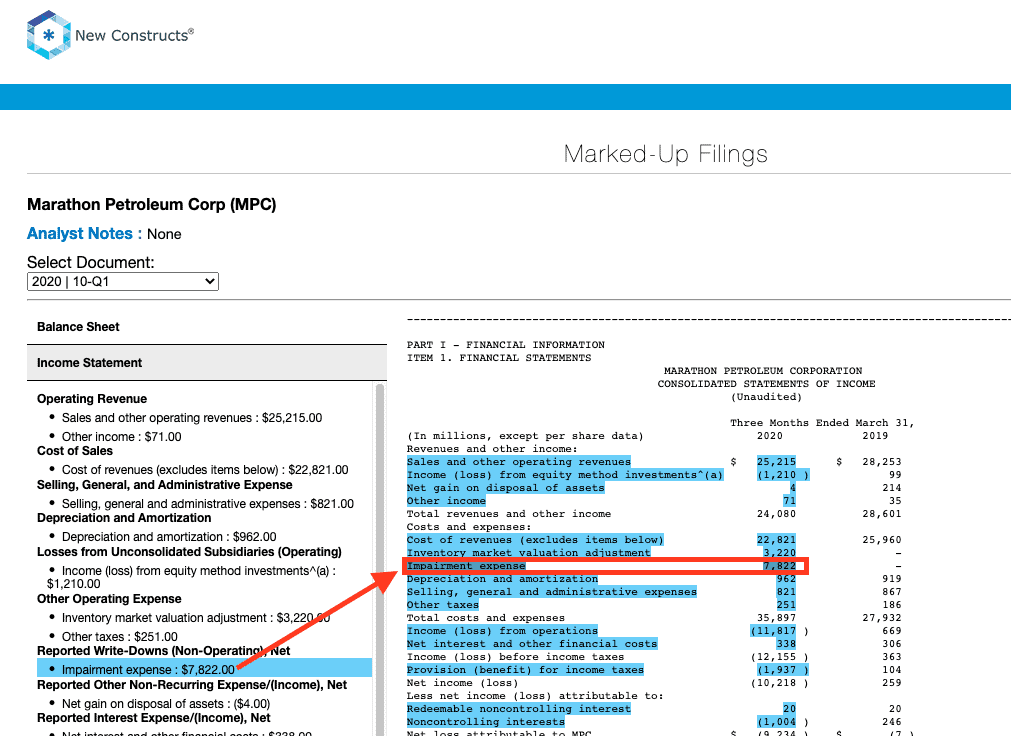Viewport: 1011px width, 736px height.
Task: Click highlighted value (11,817 in filing
Action: coord(774,630)
